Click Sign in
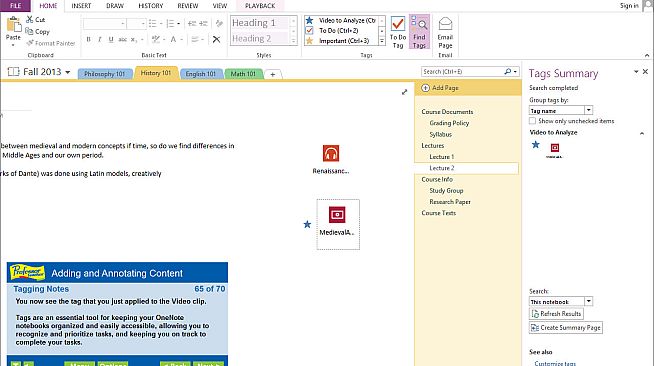654x366 pixels. (x=629, y=5)
